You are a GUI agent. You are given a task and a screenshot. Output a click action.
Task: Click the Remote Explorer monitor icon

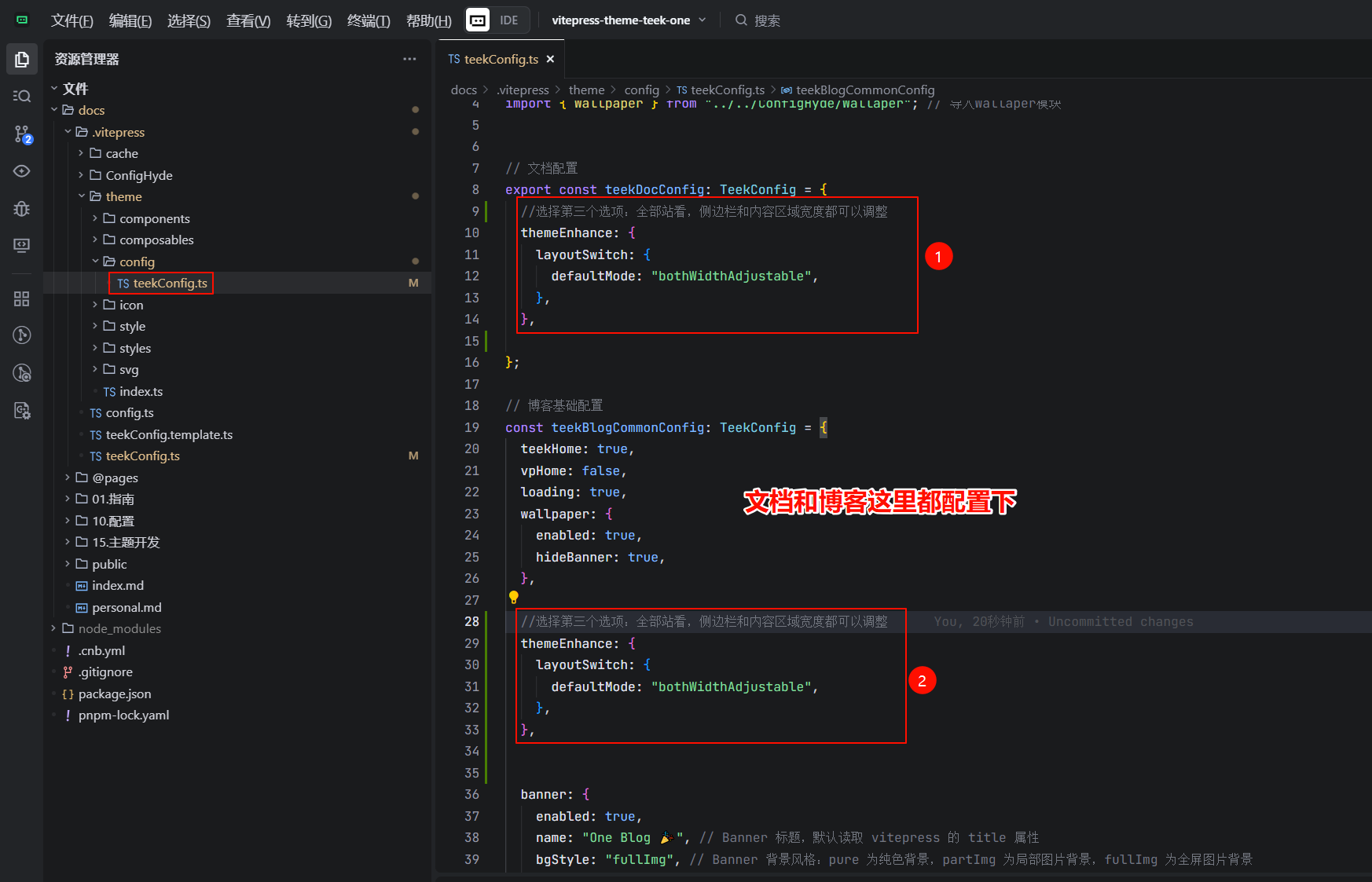[x=22, y=245]
